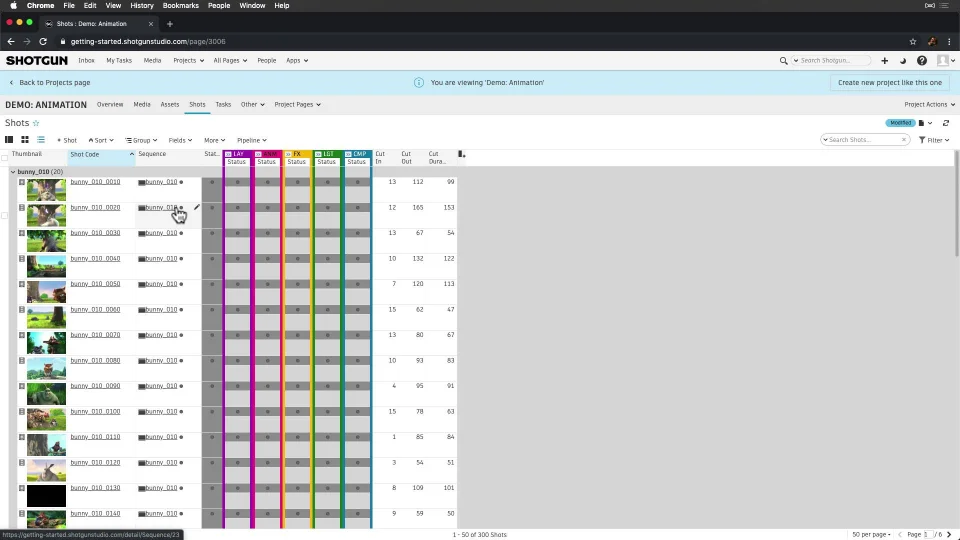
Task: Open the Fields dropdown
Action: (180, 140)
